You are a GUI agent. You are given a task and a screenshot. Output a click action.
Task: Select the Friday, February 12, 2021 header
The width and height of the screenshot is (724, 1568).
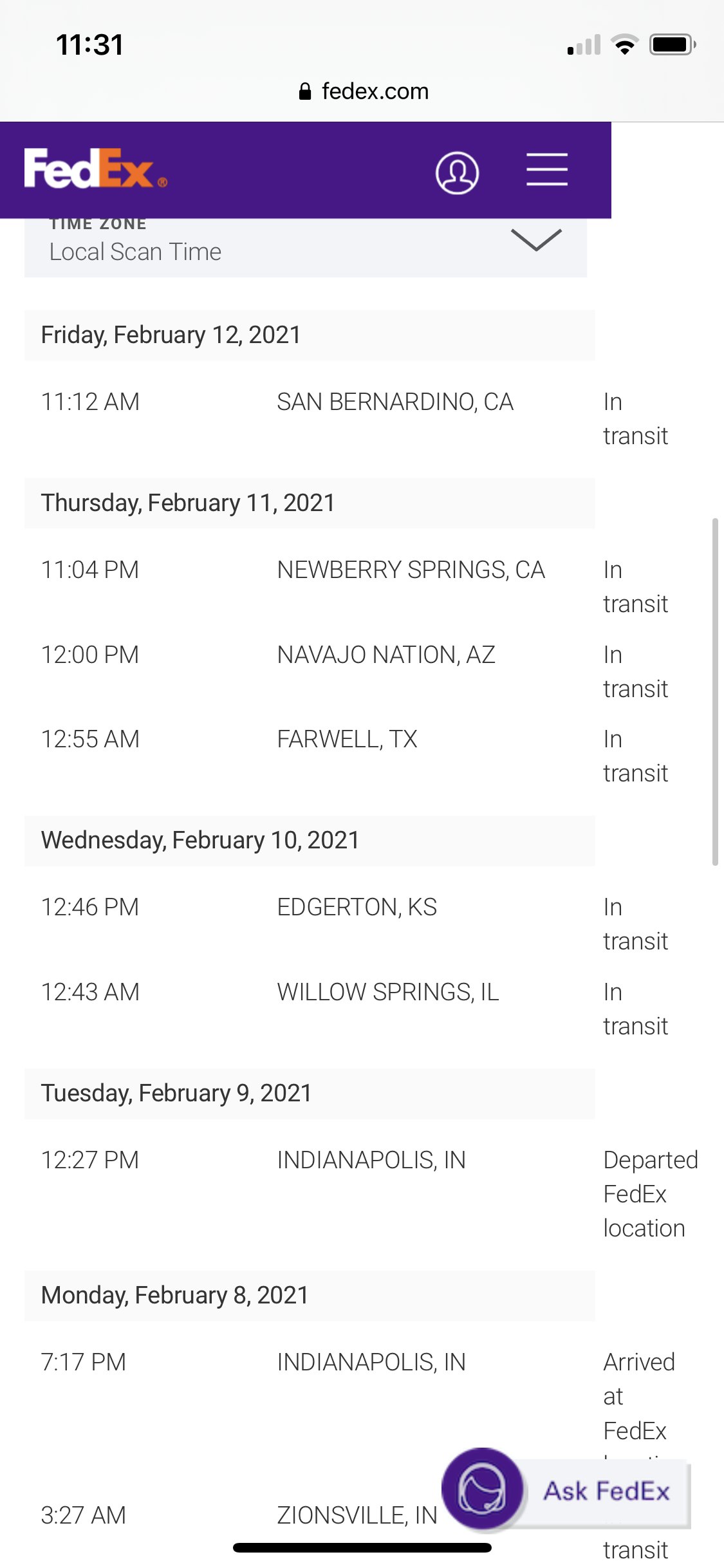(x=171, y=335)
